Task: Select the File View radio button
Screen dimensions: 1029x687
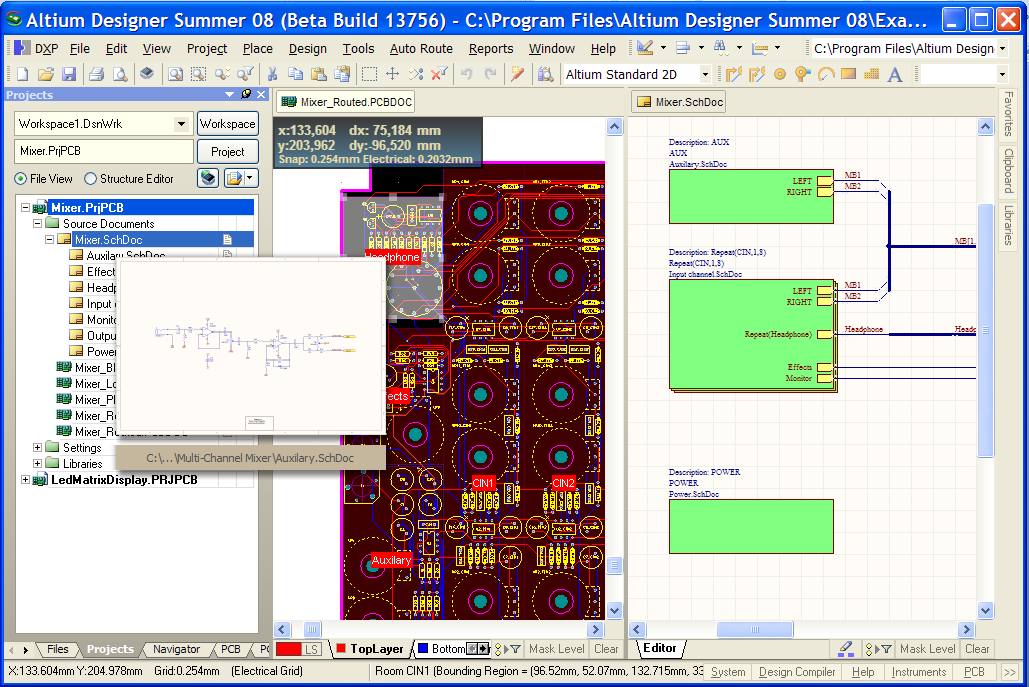Action: 21,178
